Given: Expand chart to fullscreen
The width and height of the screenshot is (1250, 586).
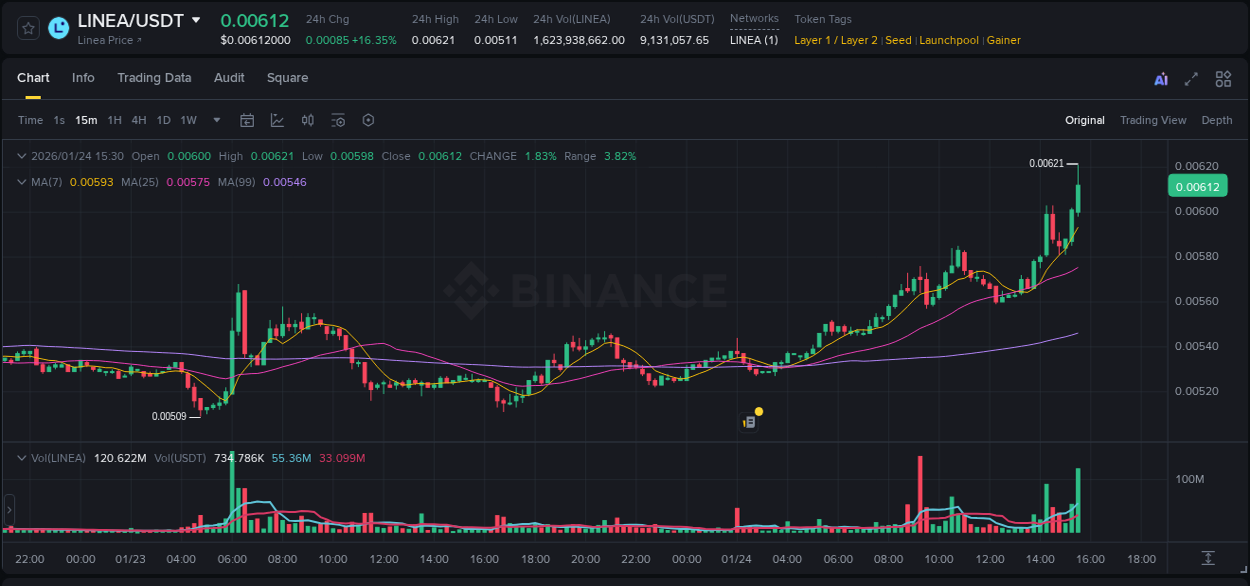Looking at the screenshot, I should [1191, 78].
